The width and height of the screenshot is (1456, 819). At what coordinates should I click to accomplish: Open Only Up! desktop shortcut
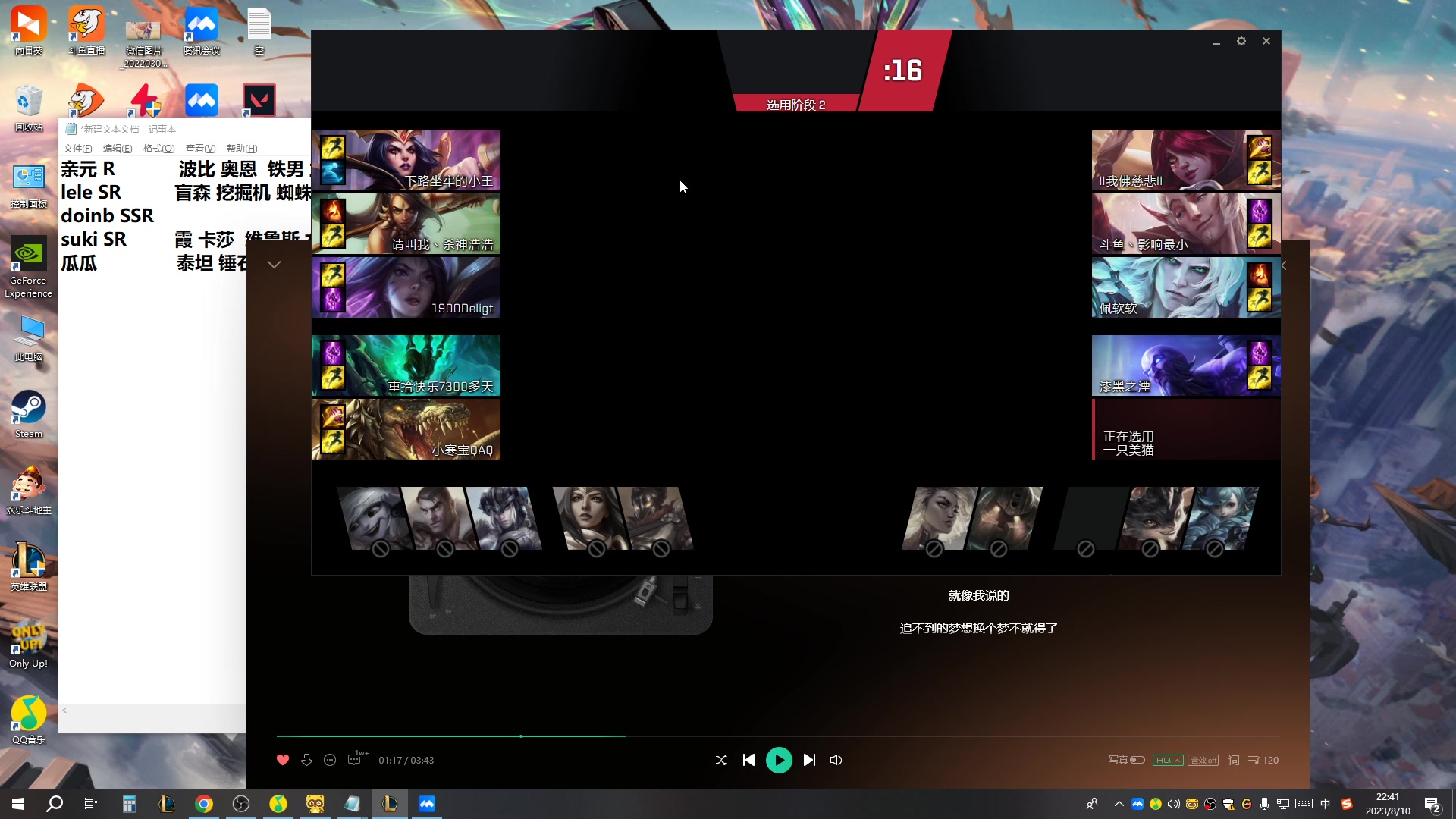tap(29, 643)
